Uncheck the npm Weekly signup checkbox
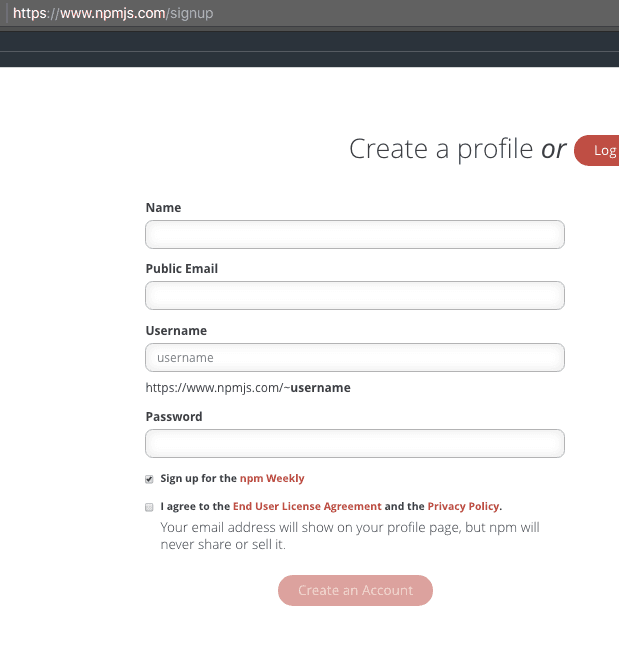 tap(149, 479)
